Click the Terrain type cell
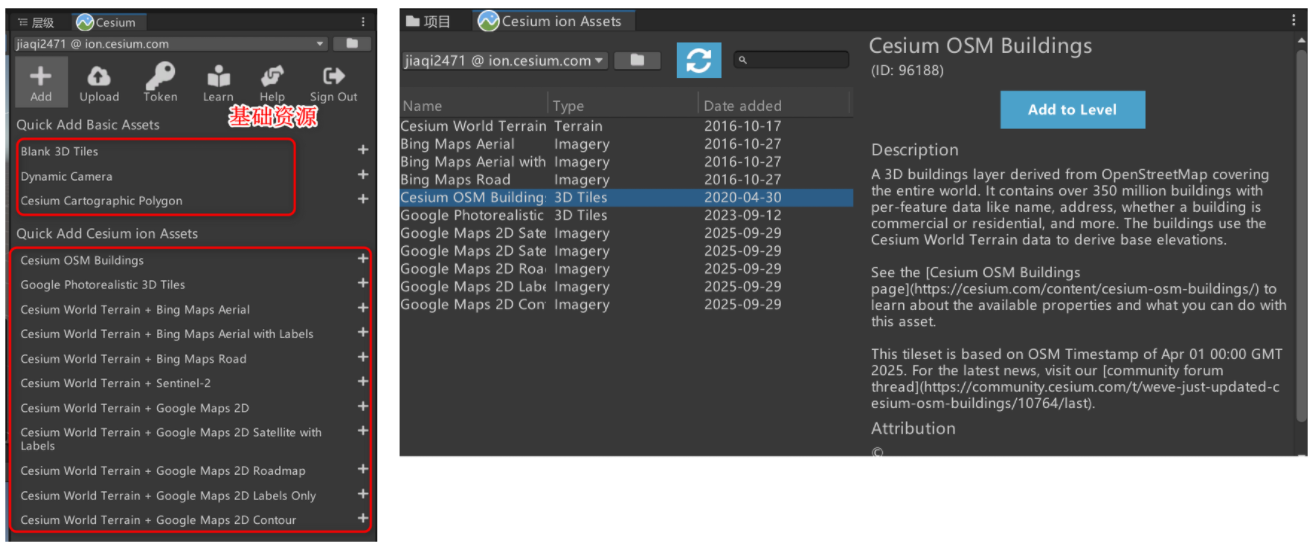The height and width of the screenshot is (547, 1313). pyautogui.click(x=578, y=126)
